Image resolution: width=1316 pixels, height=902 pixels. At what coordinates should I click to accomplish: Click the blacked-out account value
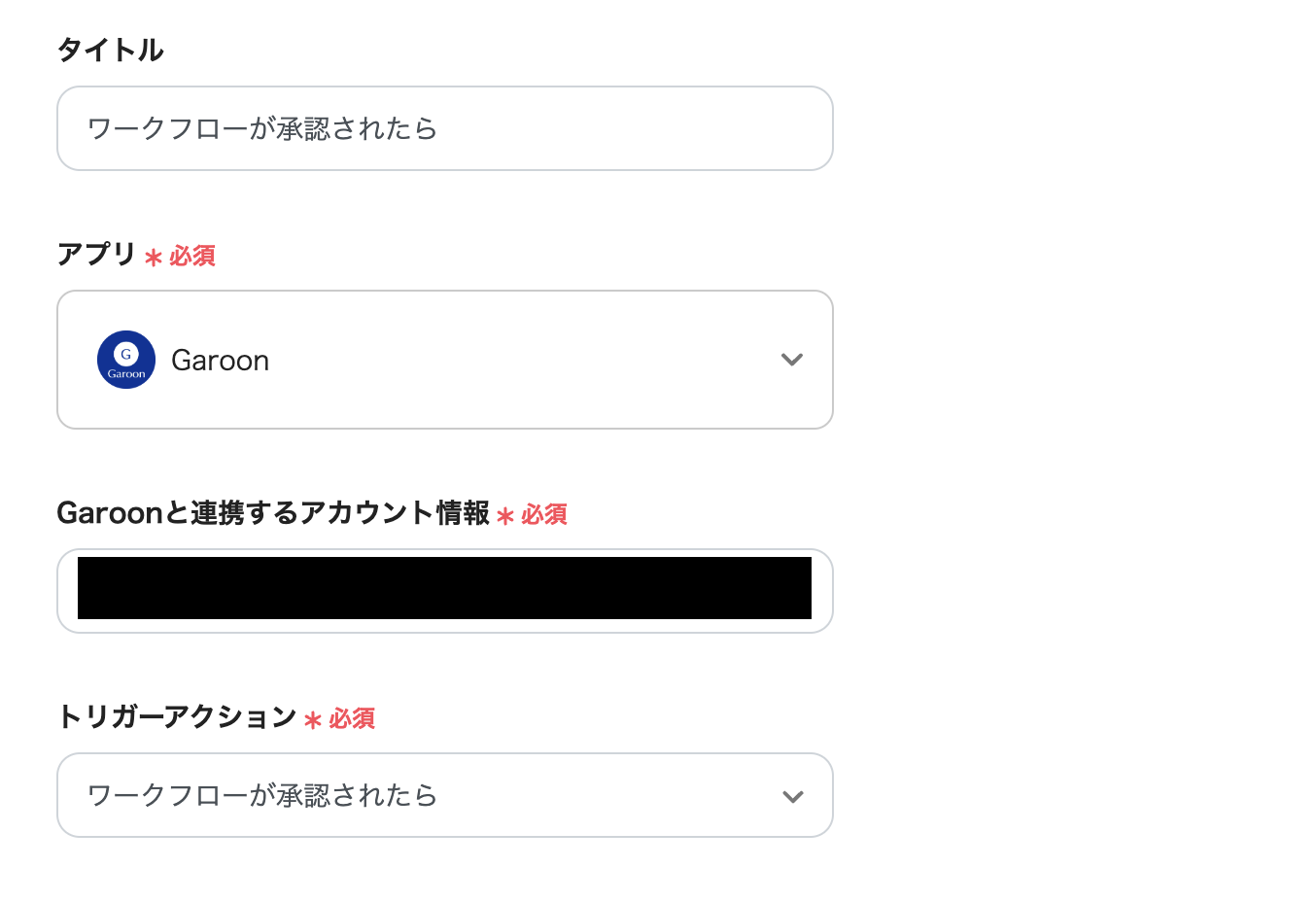click(x=444, y=588)
